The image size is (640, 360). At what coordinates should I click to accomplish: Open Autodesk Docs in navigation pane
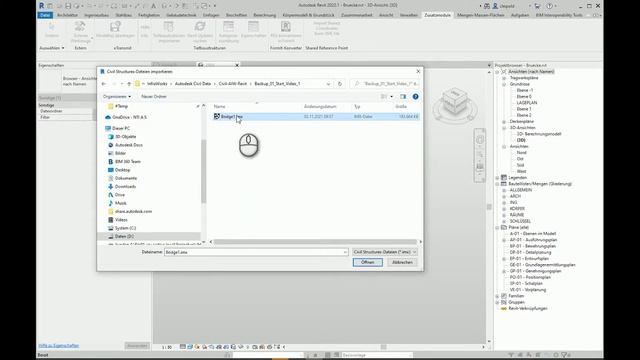(125, 145)
